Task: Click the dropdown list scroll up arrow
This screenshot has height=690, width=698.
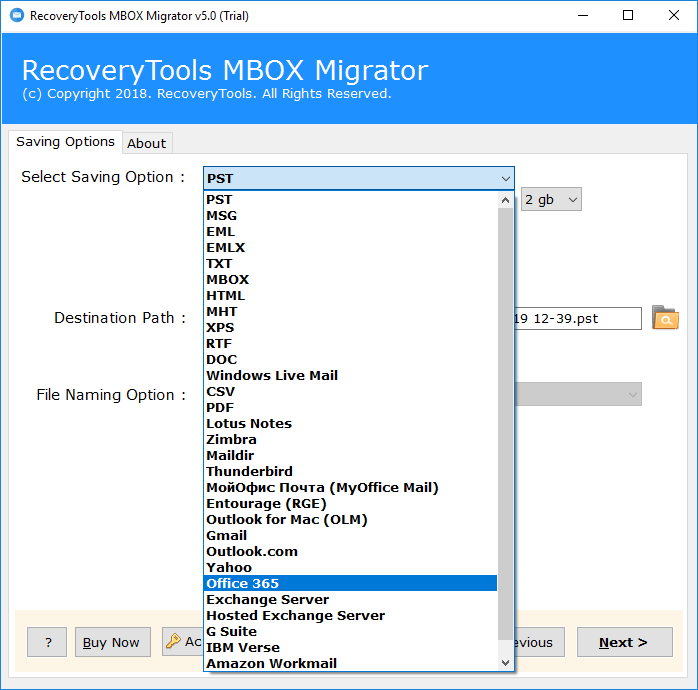Action: (x=505, y=200)
